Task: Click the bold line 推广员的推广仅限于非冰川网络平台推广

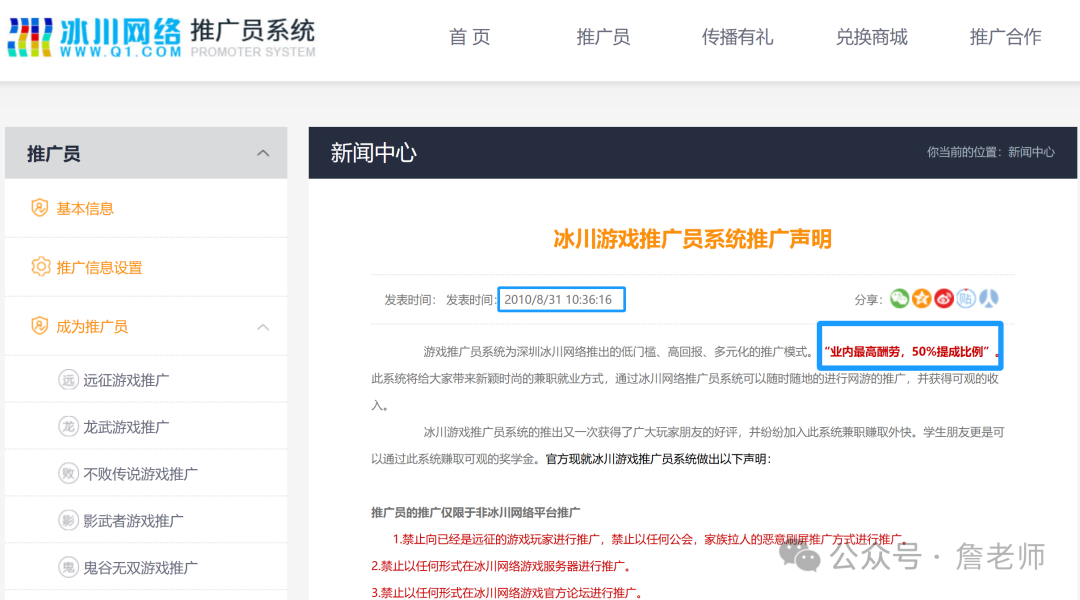Action: click(475, 513)
